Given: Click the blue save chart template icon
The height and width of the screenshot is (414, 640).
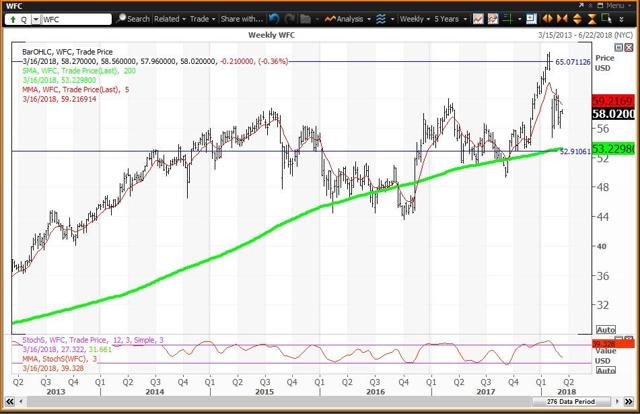Looking at the screenshot, I should pyautogui.click(x=531, y=19).
